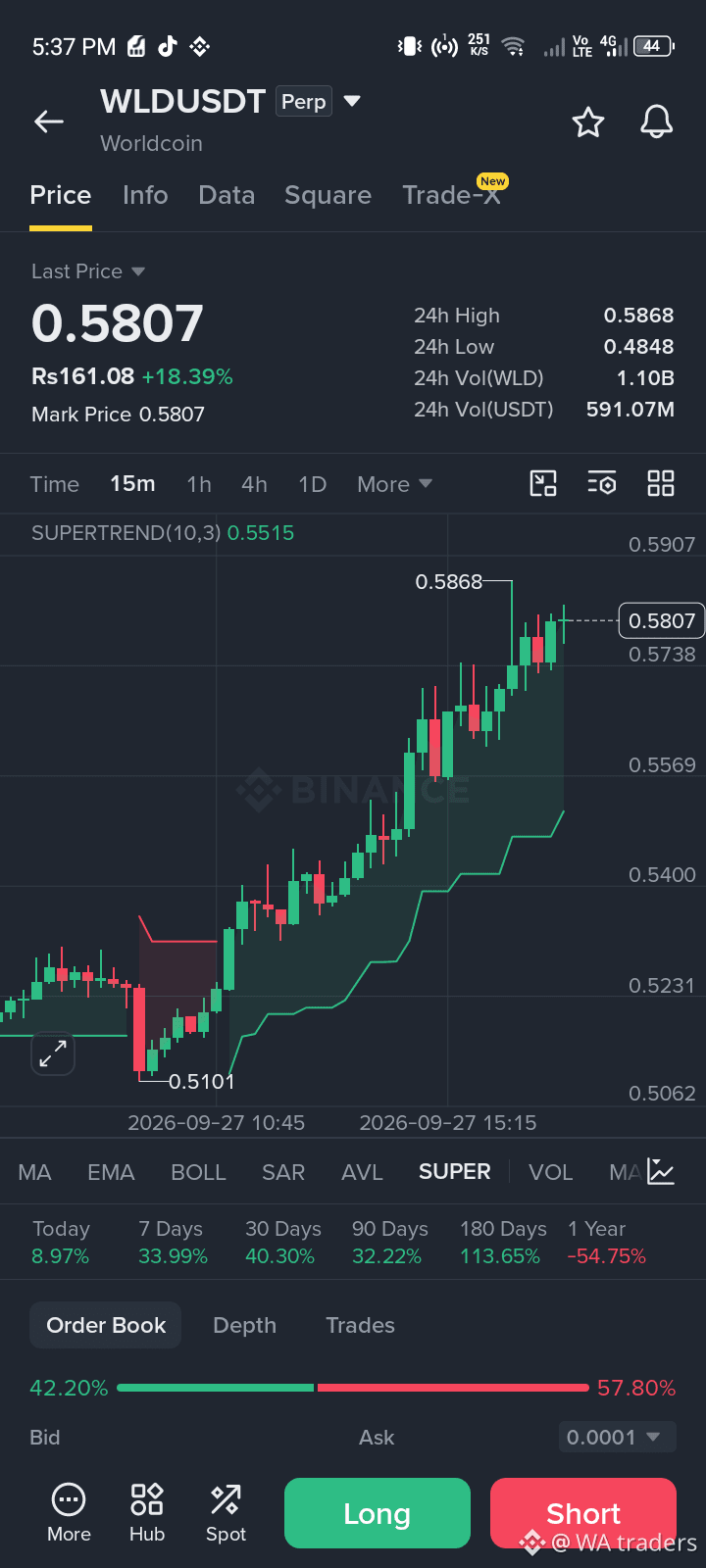This screenshot has height=1568, width=706.
Task: Switch to the Depth tab
Action: [x=245, y=1325]
